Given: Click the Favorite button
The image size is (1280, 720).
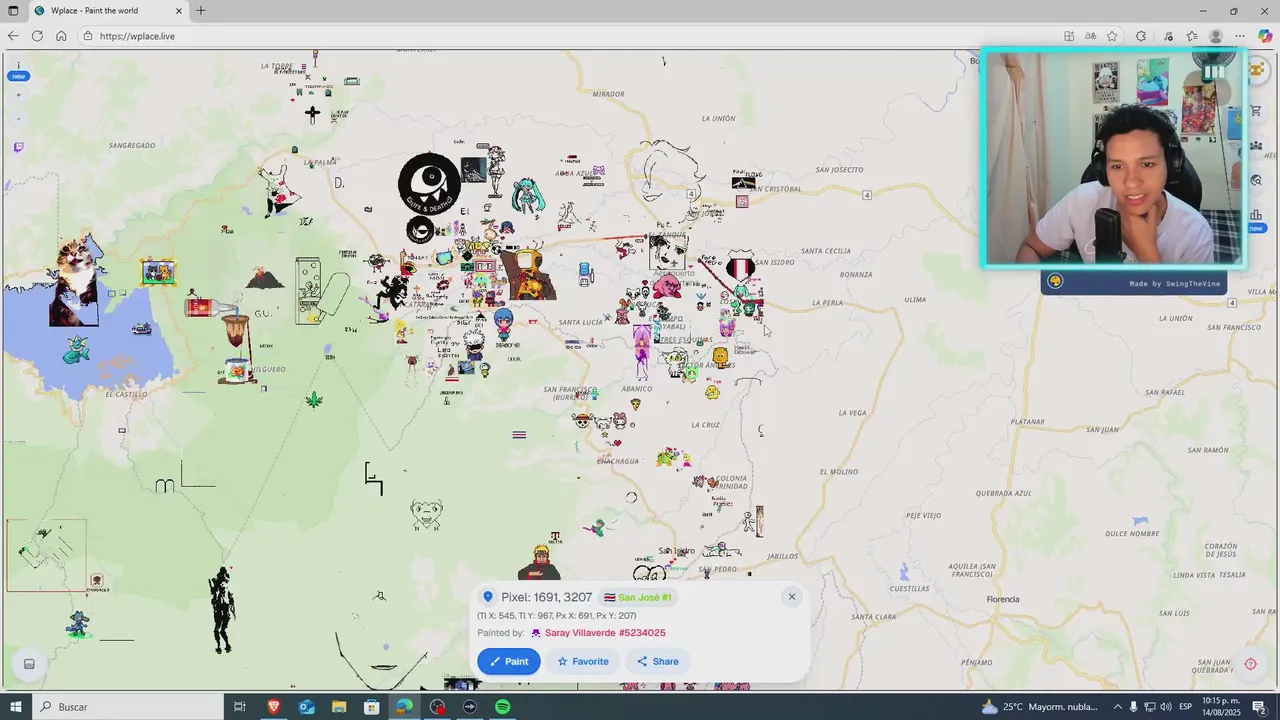Looking at the screenshot, I should [x=583, y=661].
